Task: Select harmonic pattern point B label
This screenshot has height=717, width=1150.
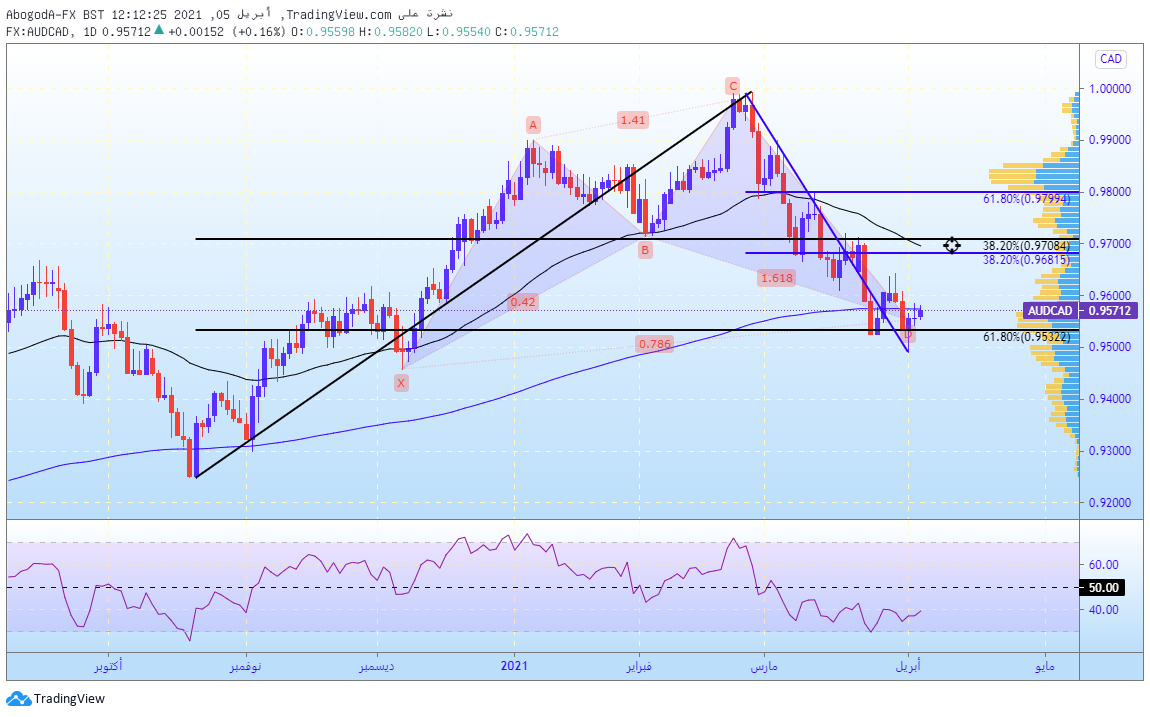Action: [x=645, y=251]
